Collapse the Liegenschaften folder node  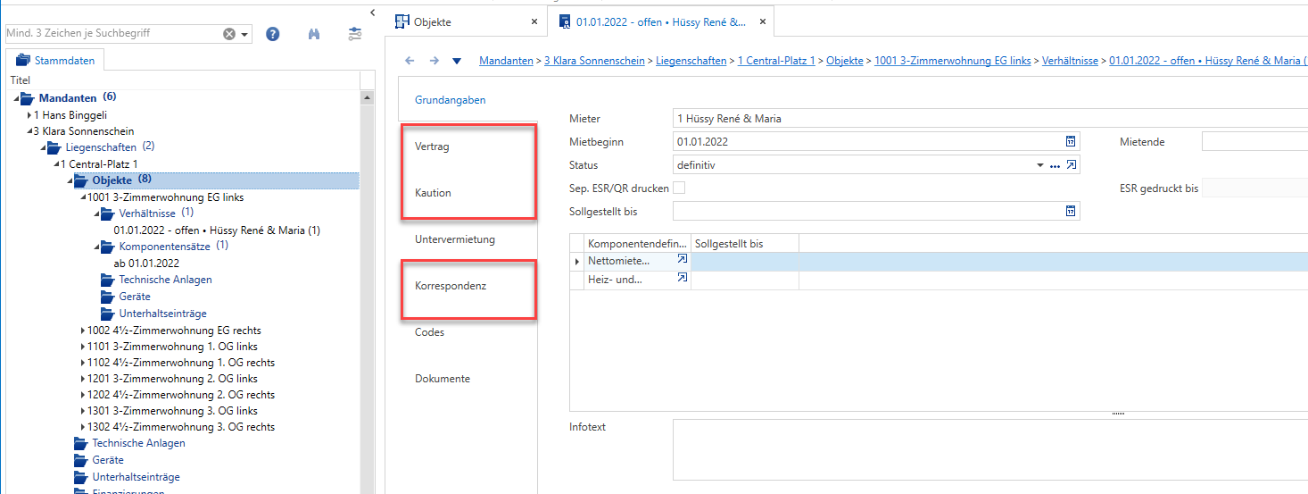click(44, 147)
